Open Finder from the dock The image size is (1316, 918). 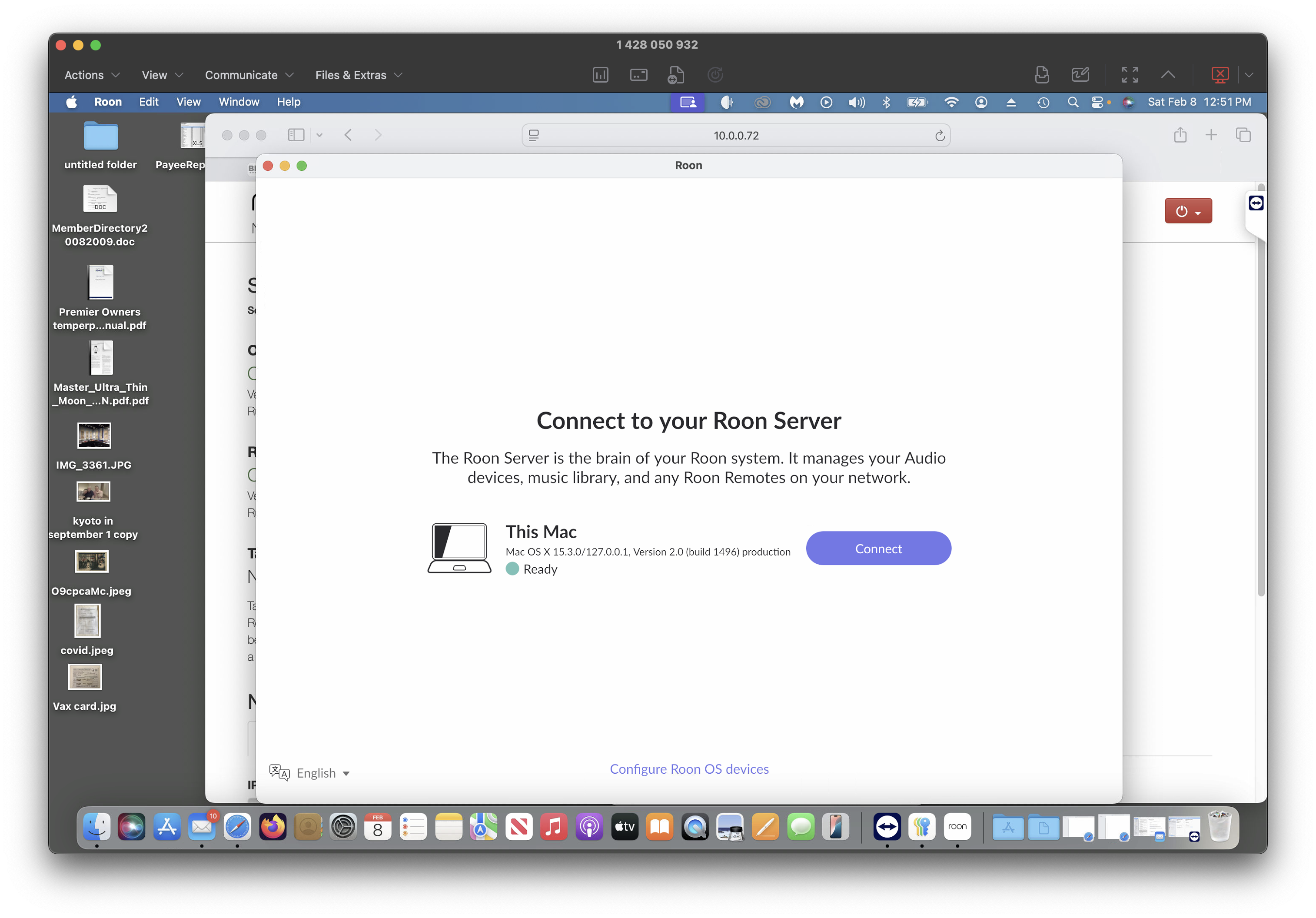96,827
